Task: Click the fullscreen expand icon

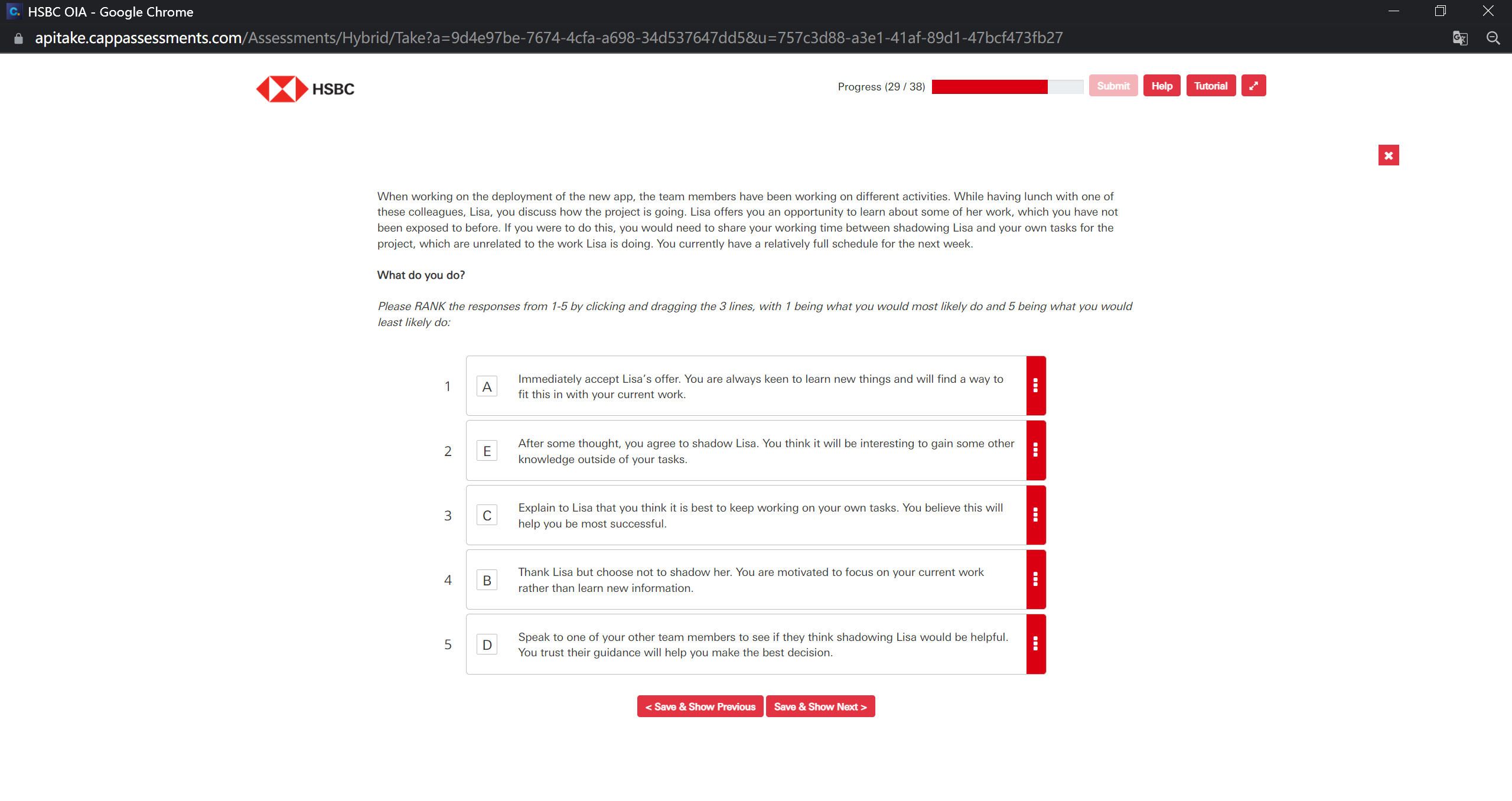Action: (x=1254, y=86)
